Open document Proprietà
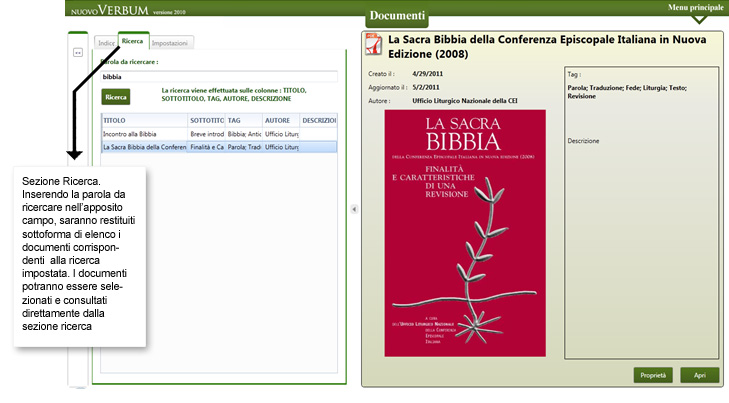This screenshot has height=403, width=729. [x=652, y=375]
